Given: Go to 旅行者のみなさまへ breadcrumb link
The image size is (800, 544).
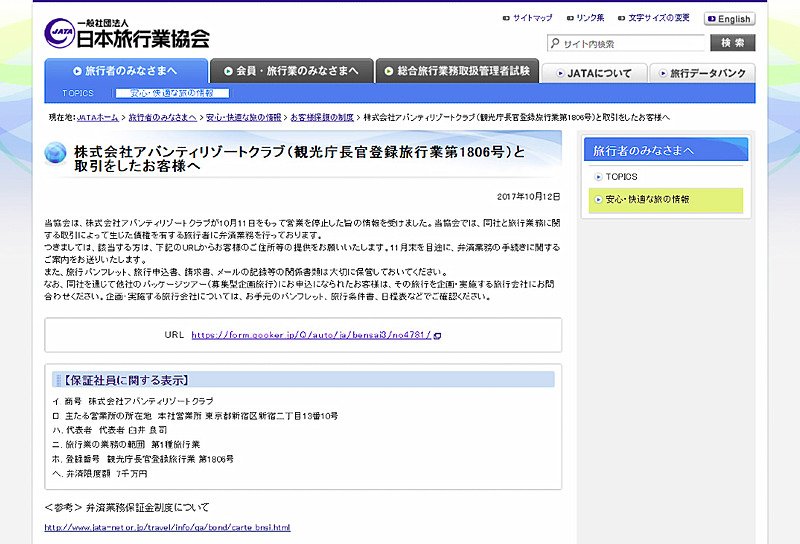Looking at the screenshot, I should click(162, 117).
